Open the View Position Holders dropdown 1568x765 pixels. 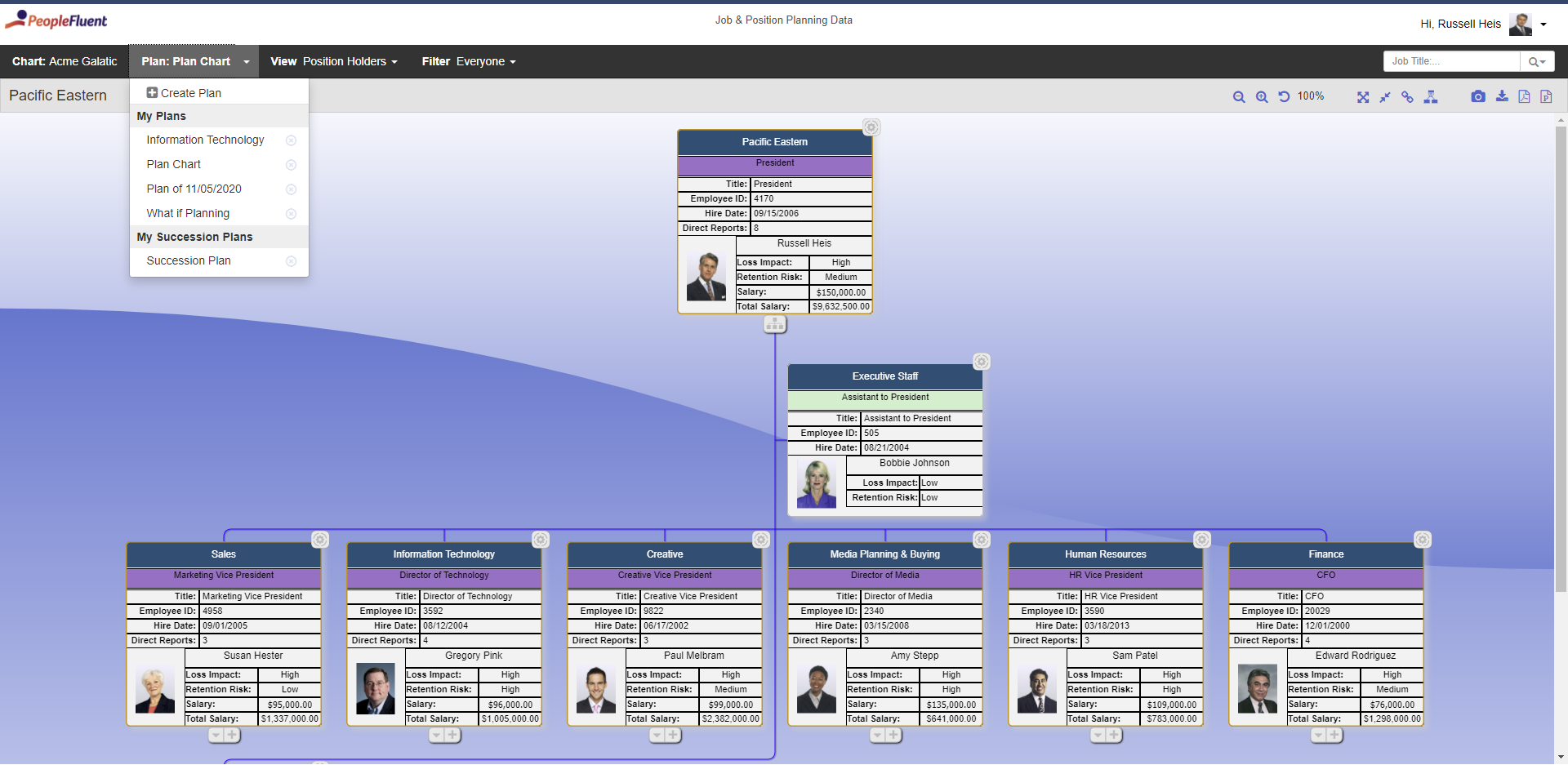tap(334, 61)
